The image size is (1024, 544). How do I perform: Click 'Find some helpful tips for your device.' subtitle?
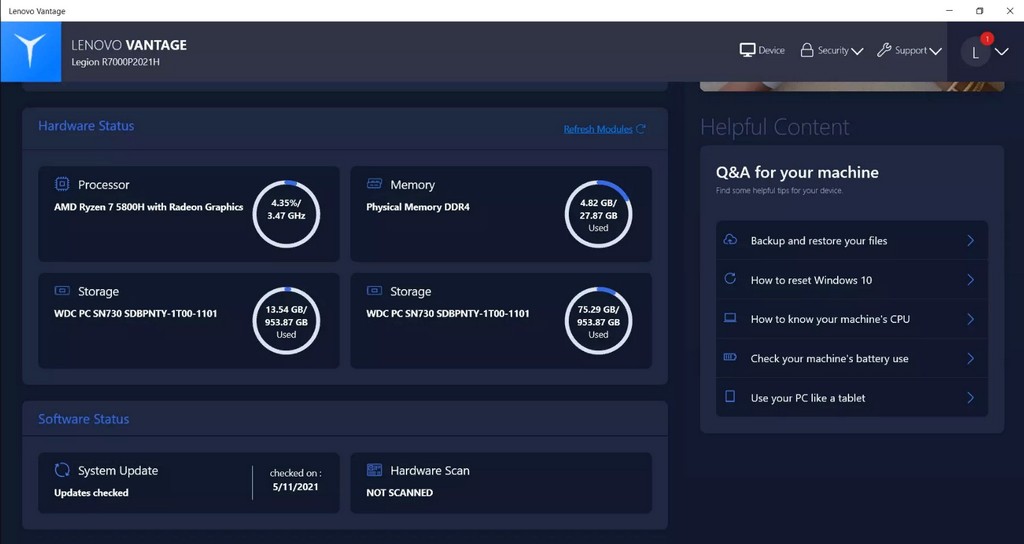tap(779, 191)
